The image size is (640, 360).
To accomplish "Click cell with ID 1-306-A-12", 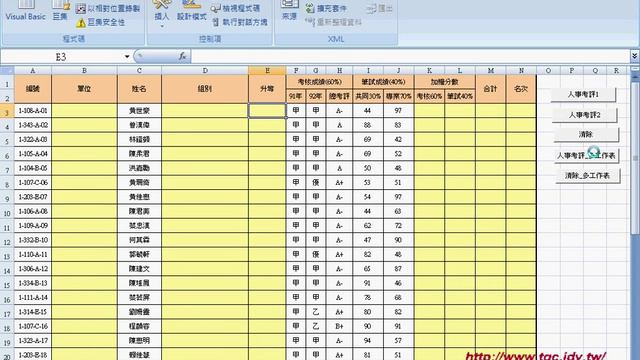I will tap(33, 269).
